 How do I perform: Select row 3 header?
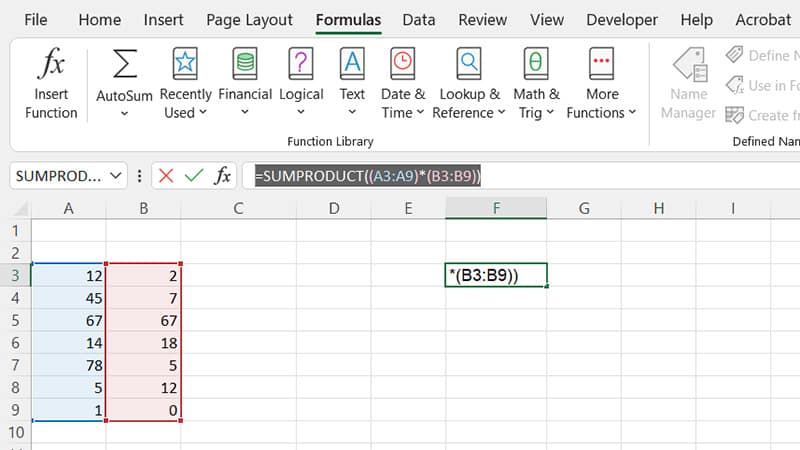pyautogui.click(x=15, y=276)
